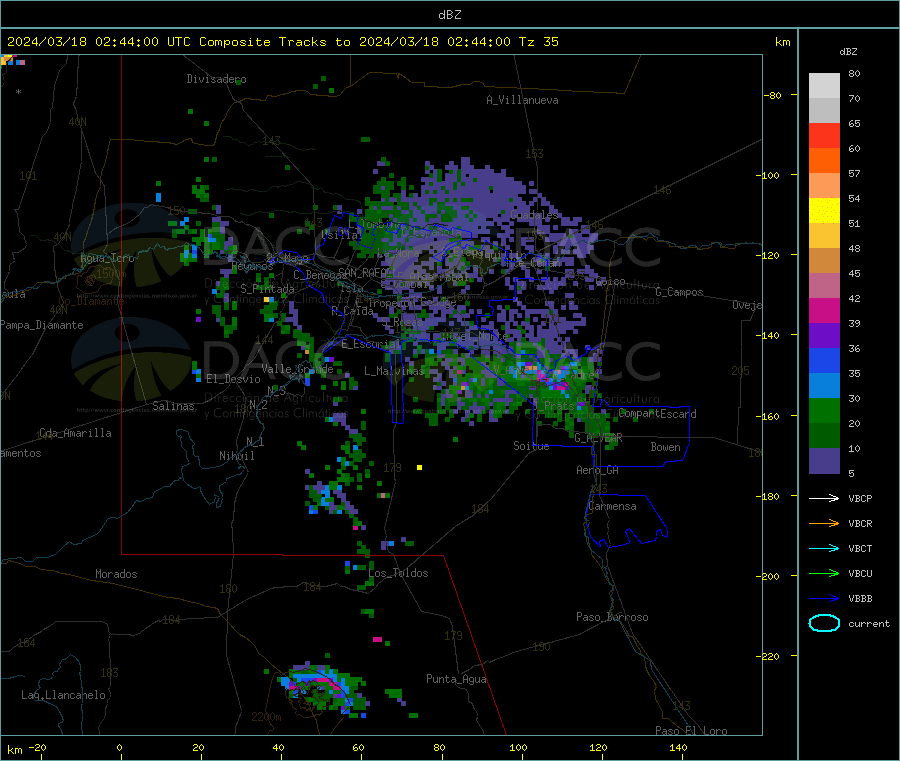Click the blue VBBB arrow in the legend
The height and width of the screenshot is (761, 900).
click(x=824, y=599)
